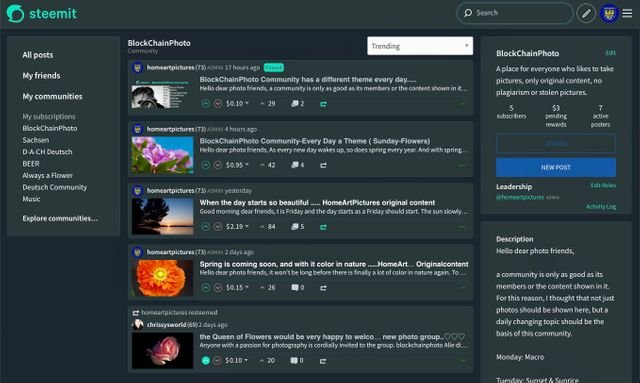Screen dimensions: 640x383
Task: Upvote the 'different theme every day' post
Action: (205, 104)
